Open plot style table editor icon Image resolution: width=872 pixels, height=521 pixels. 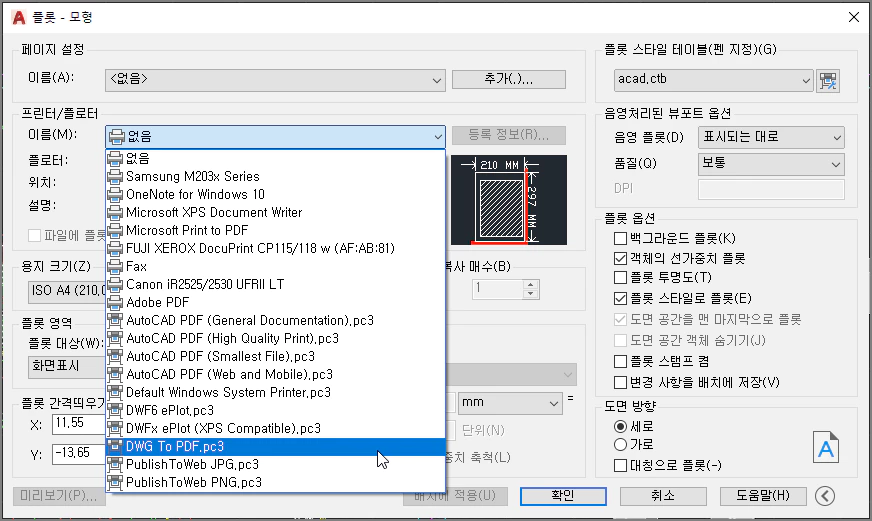(x=828, y=81)
